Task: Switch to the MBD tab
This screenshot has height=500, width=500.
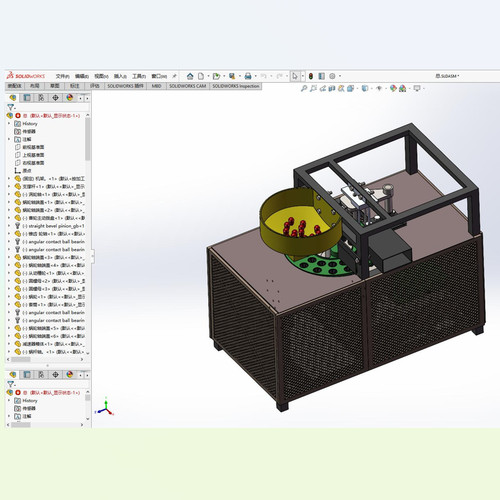Action: point(157,86)
